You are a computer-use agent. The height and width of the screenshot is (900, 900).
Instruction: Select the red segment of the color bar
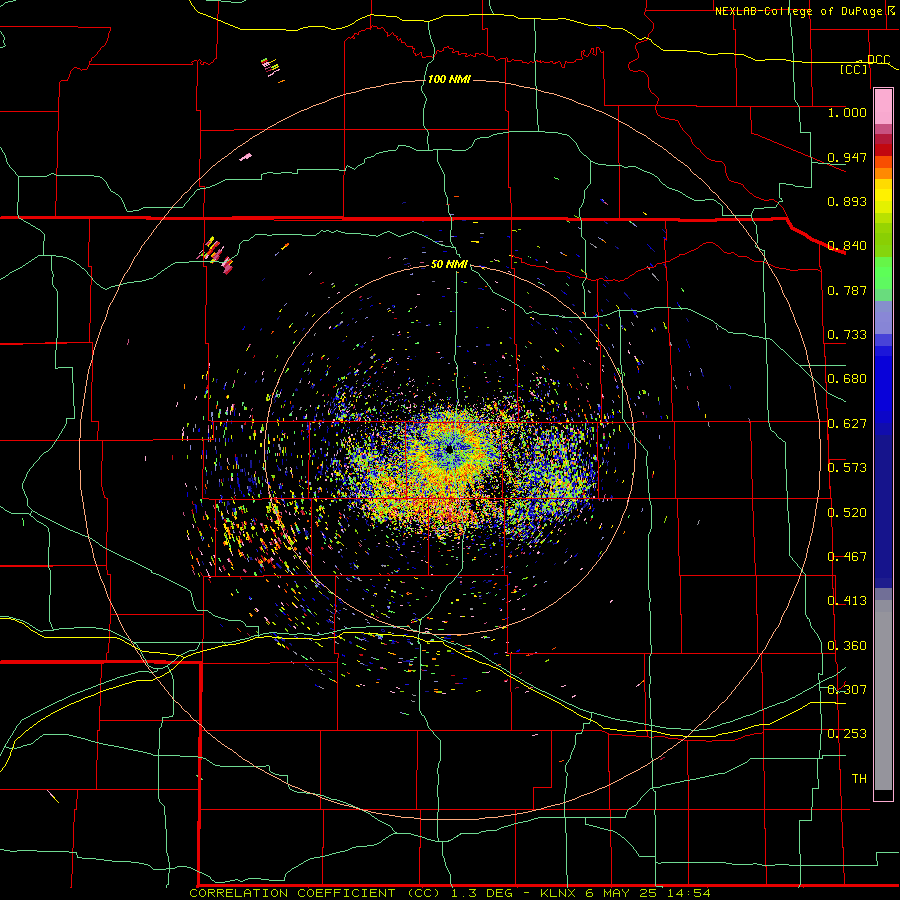(883, 150)
